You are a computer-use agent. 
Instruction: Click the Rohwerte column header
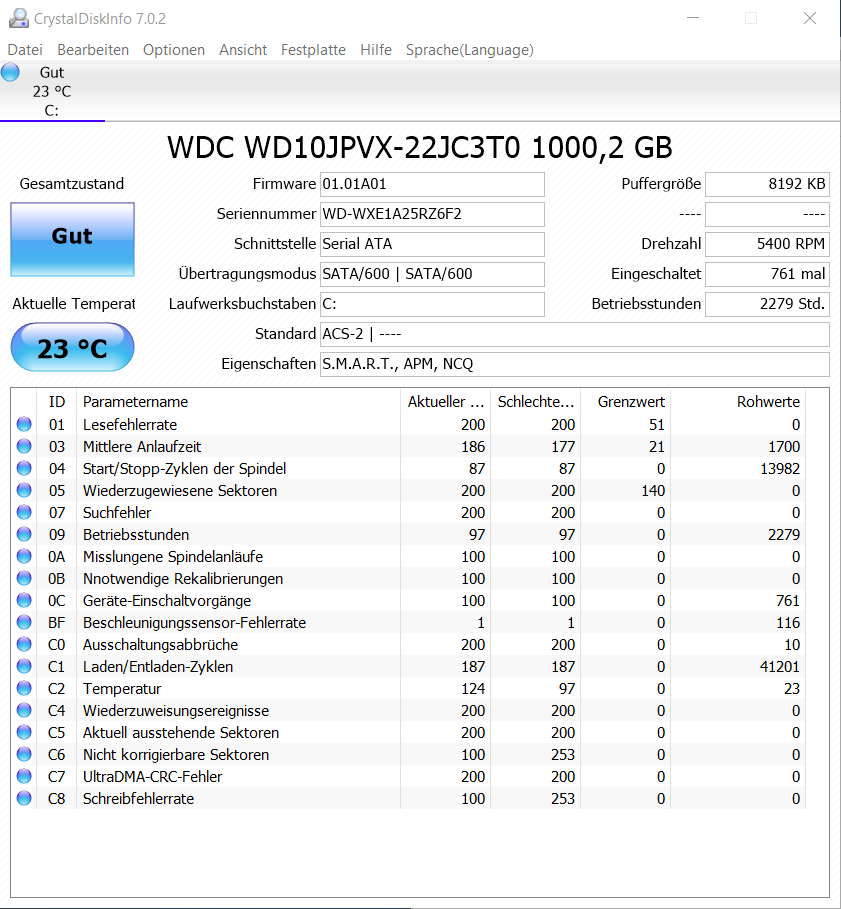(x=738, y=402)
